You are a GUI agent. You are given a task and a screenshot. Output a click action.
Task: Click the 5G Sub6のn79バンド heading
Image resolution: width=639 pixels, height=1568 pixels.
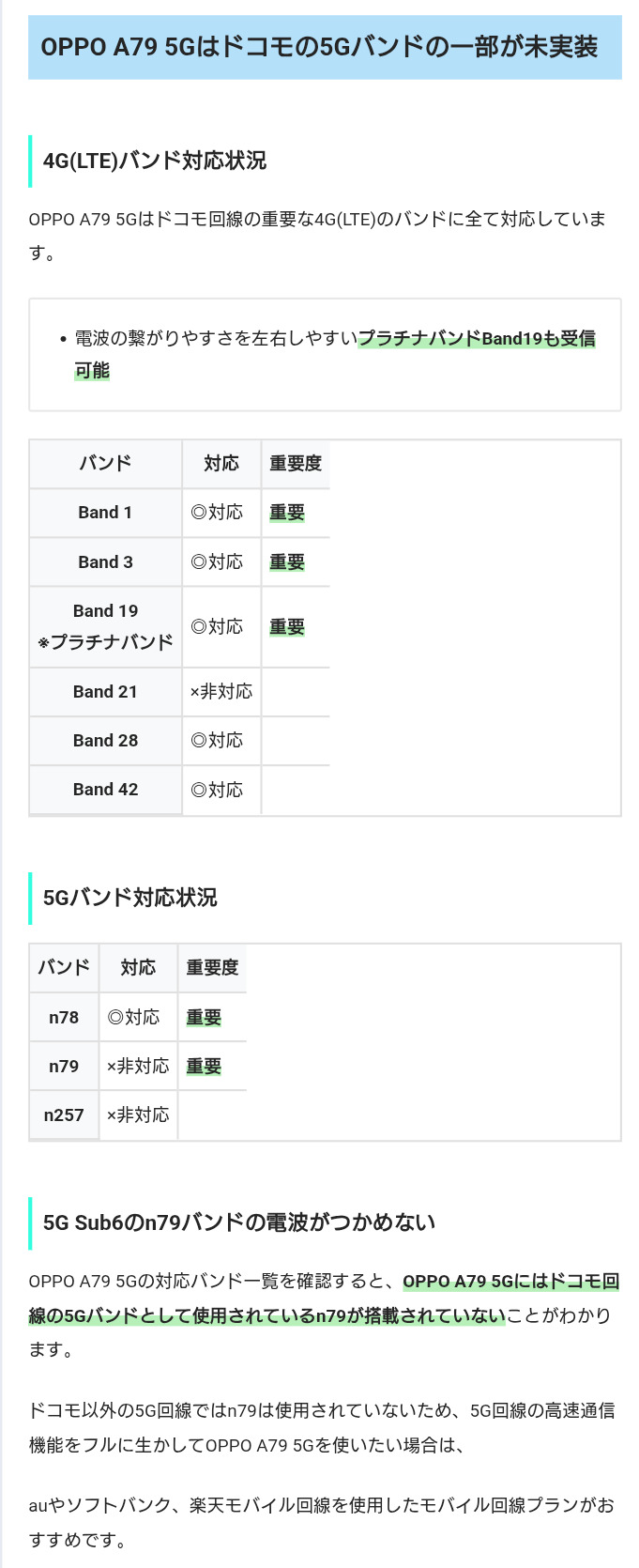coord(239,1222)
